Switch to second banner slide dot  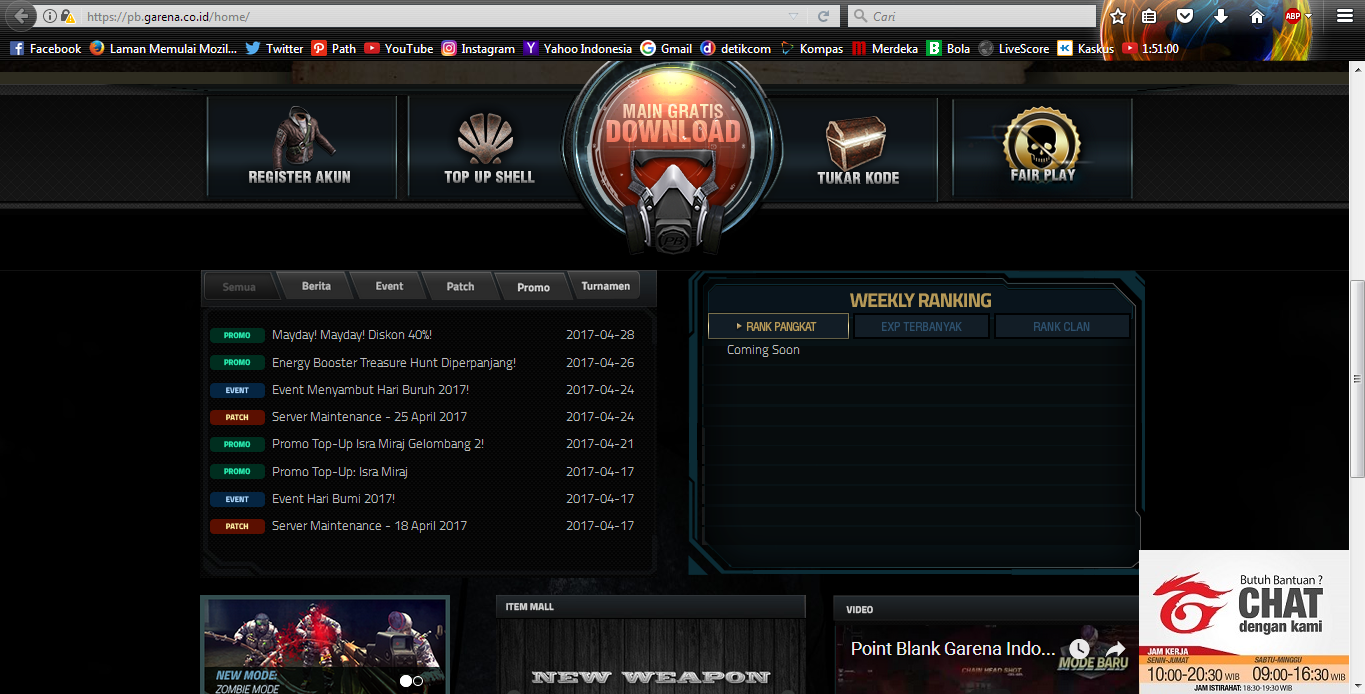tap(418, 680)
